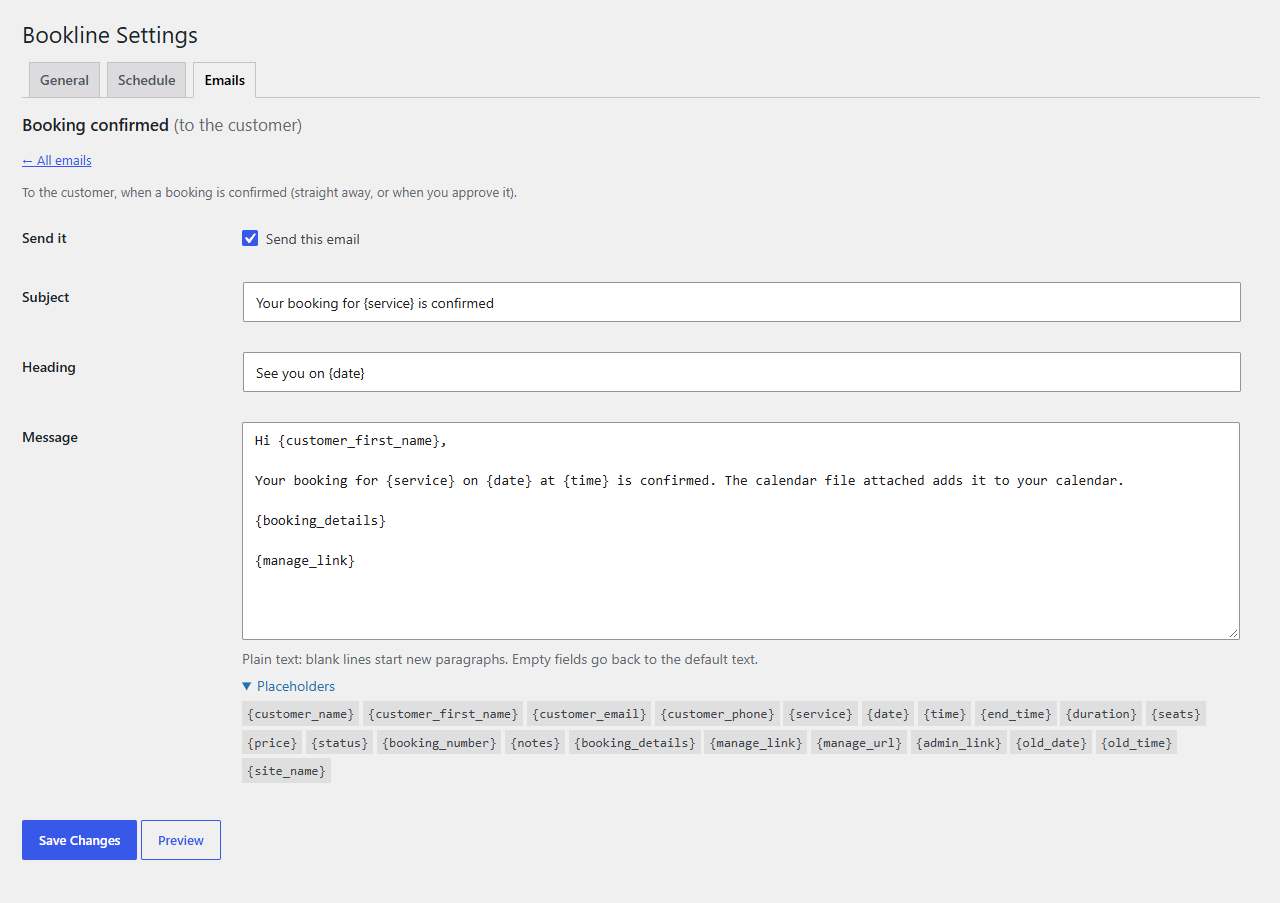Pick the {seats} placeholder chip

click(x=1176, y=714)
